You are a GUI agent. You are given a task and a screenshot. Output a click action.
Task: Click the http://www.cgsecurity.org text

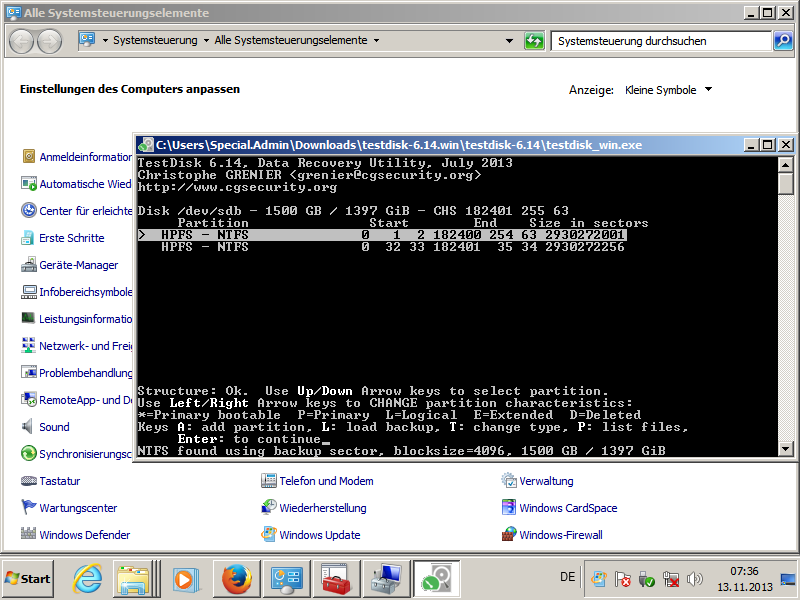(237, 187)
